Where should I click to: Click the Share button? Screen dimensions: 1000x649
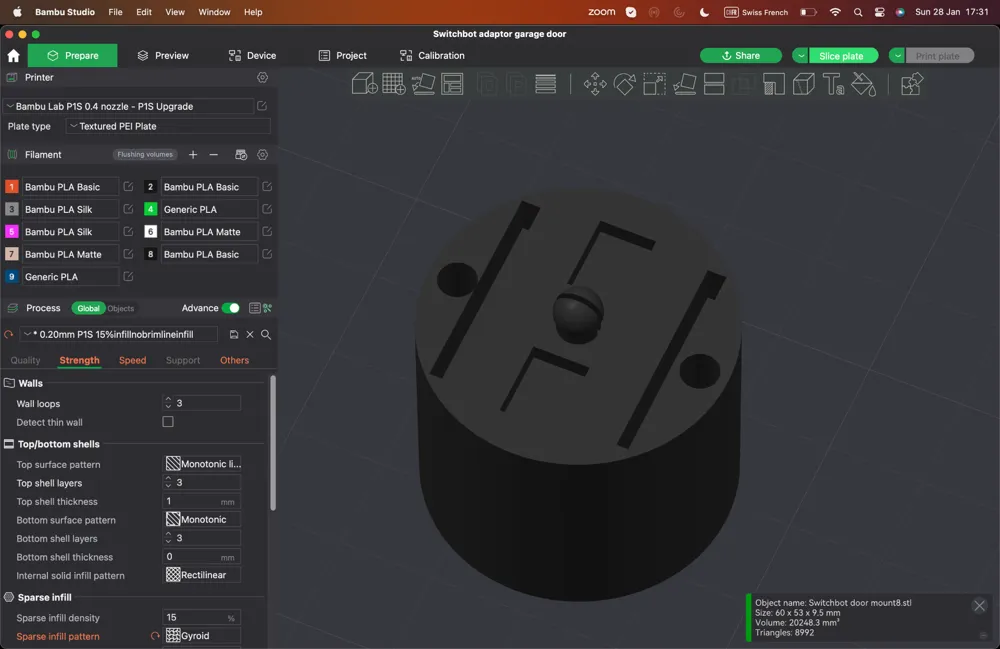click(x=740, y=55)
